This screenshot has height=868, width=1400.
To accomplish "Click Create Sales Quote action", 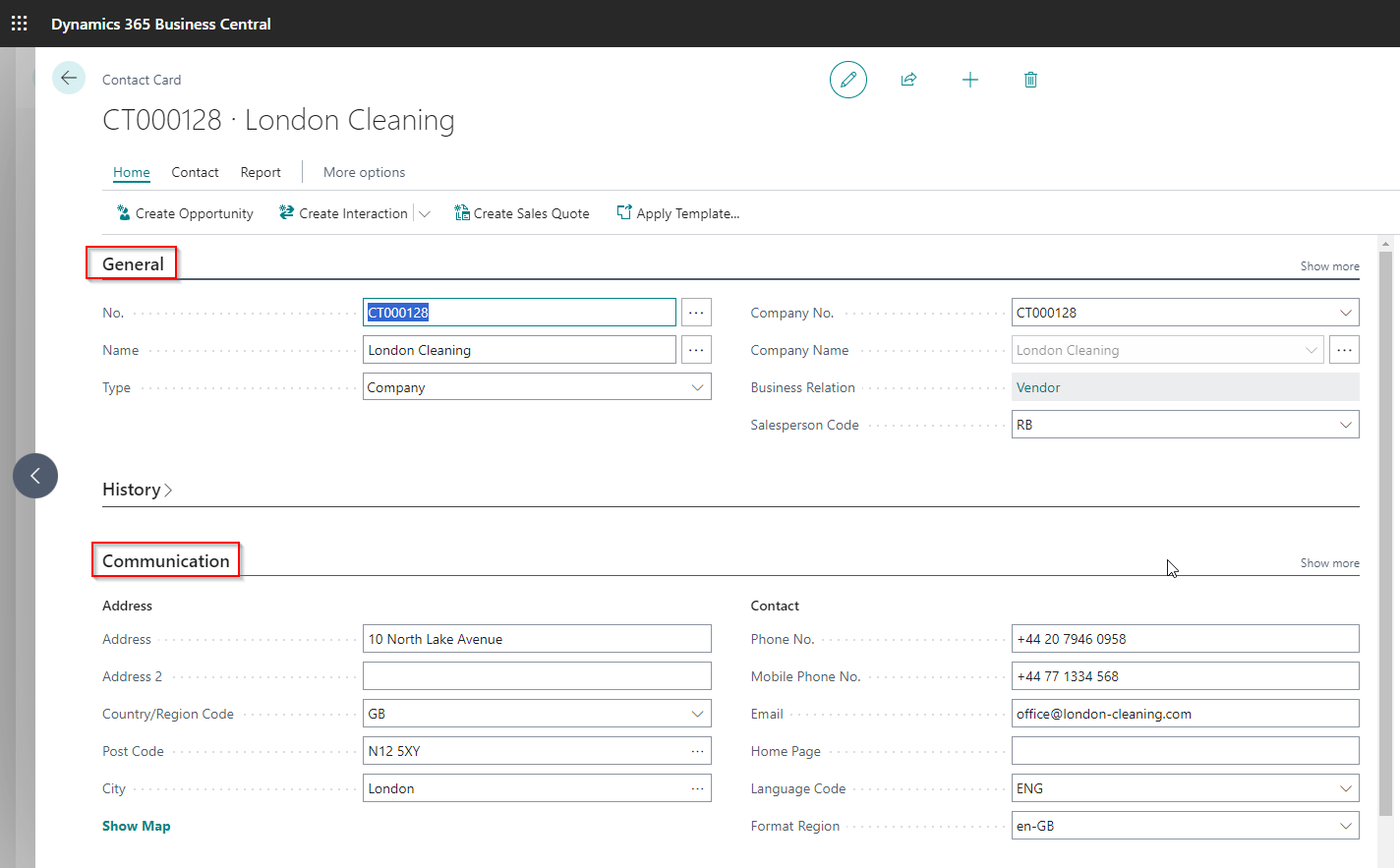I will 522,213.
